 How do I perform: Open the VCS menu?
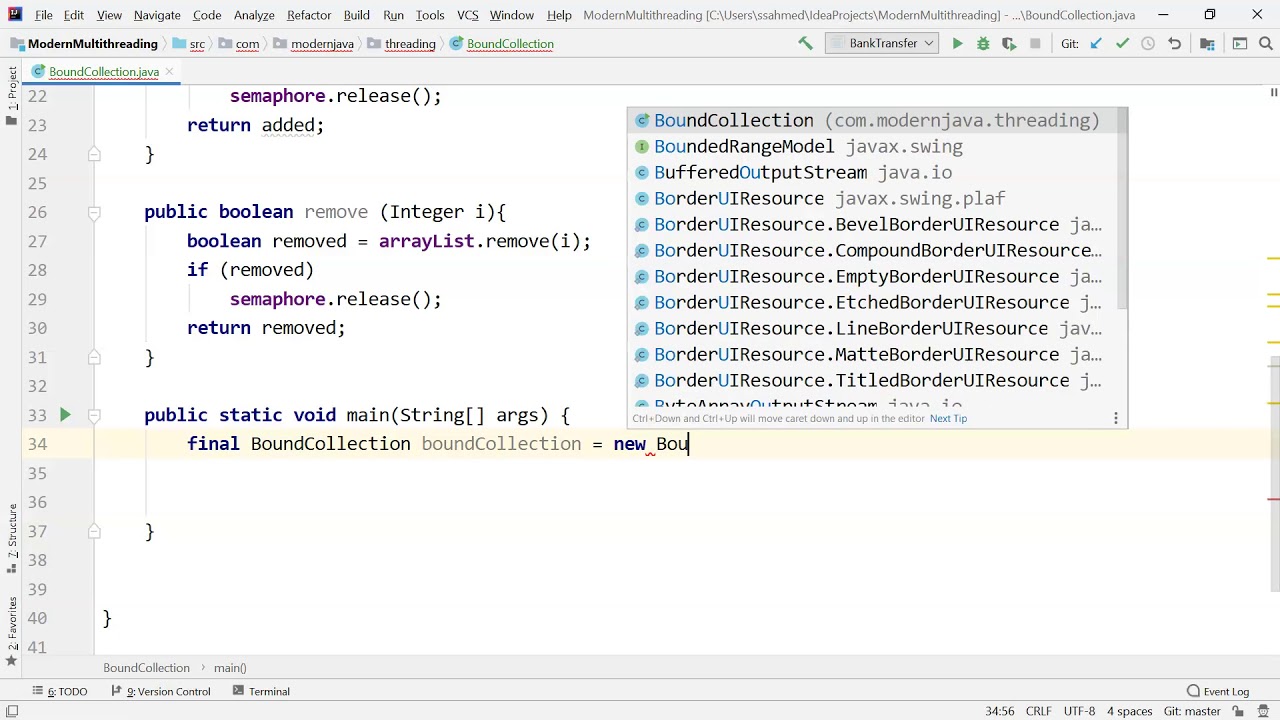point(467,15)
